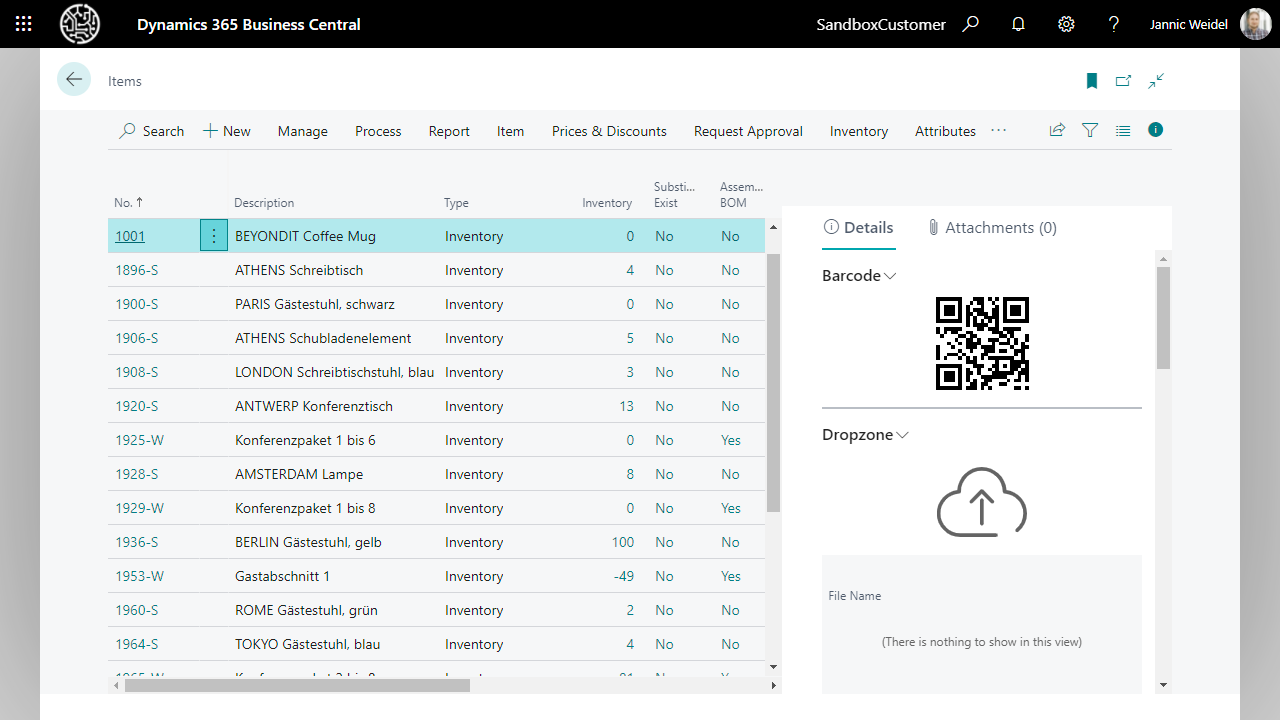This screenshot has width=1280, height=720.
Task: Open the Process menu
Action: click(x=378, y=131)
